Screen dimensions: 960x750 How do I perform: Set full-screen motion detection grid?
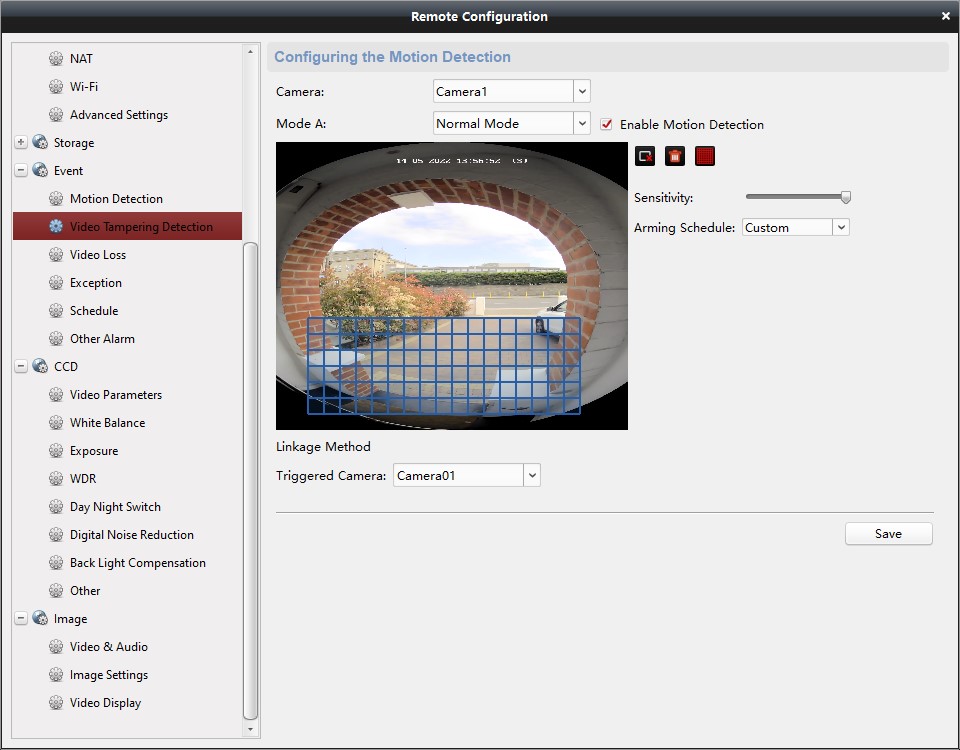point(705,155)
